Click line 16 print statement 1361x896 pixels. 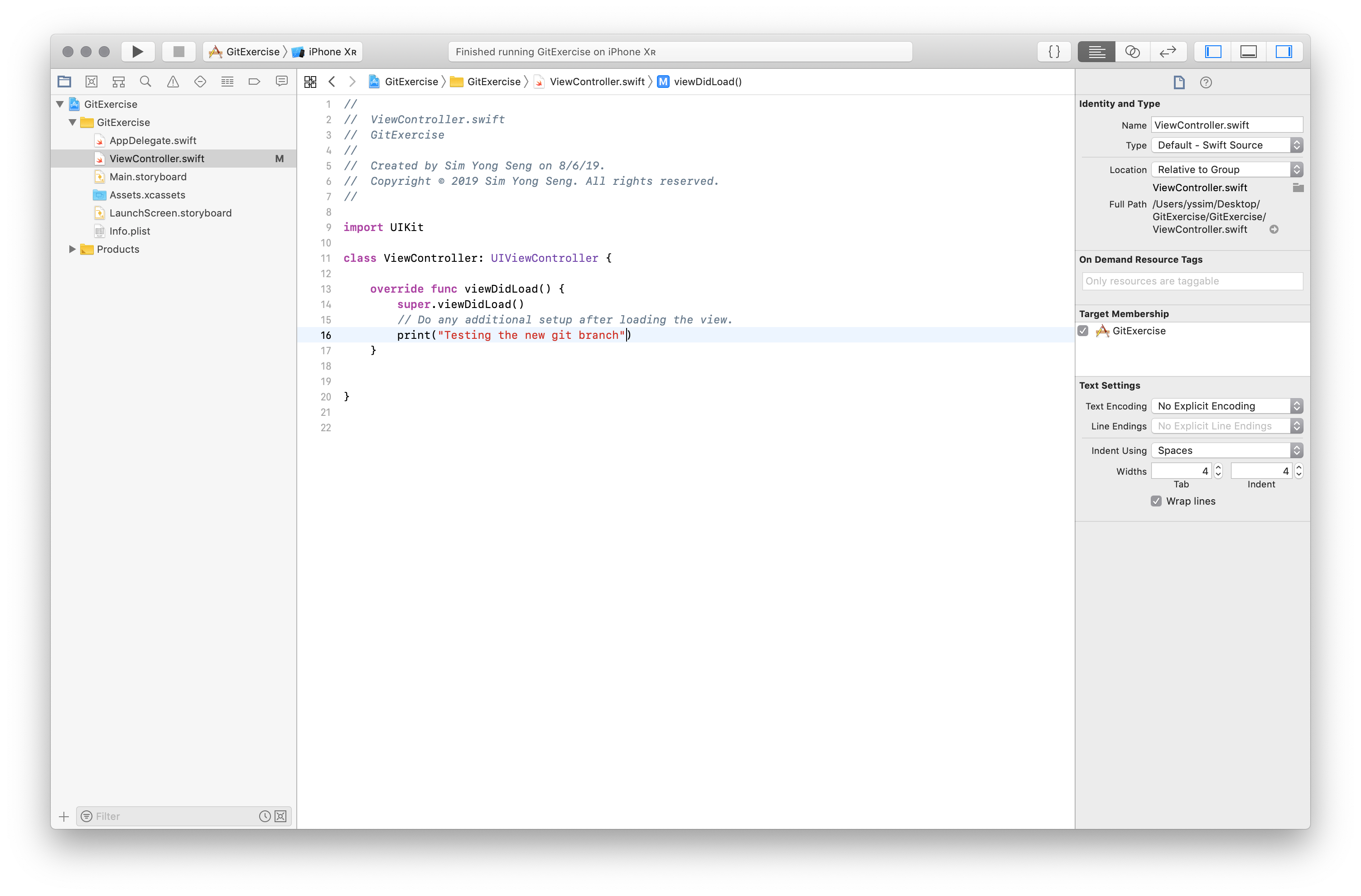point(513,335)
